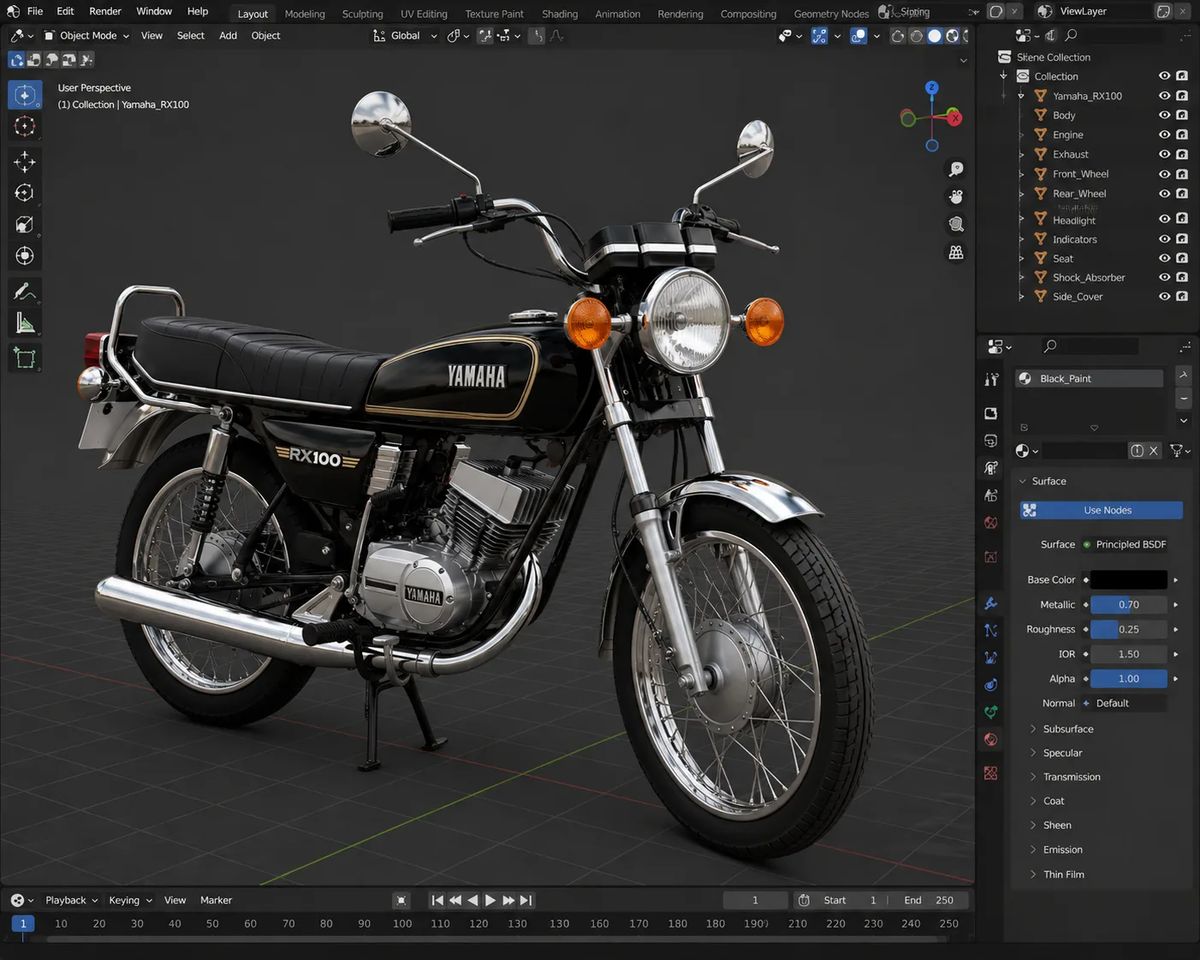This screenshot has width=1200, height=960.
Task: Hide the Exhaust object in outliner
Action: coord(1164,154)
